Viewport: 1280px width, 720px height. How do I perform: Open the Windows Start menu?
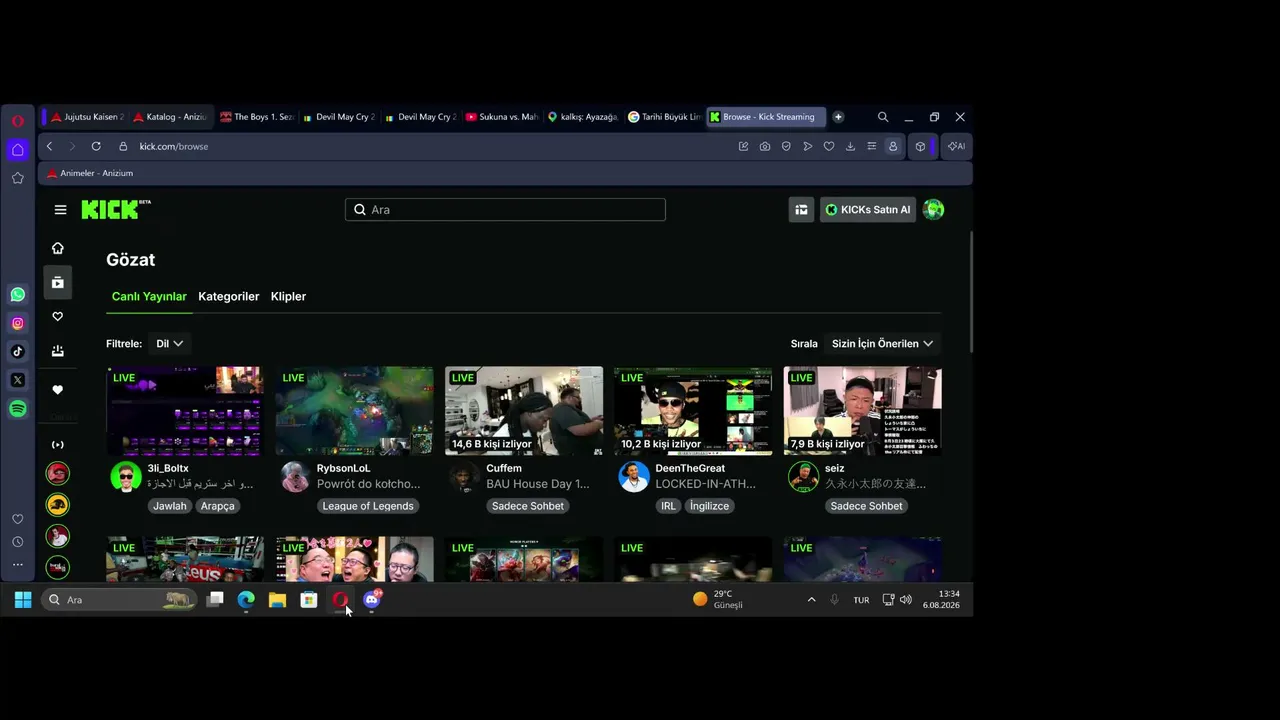click(23, 600)
